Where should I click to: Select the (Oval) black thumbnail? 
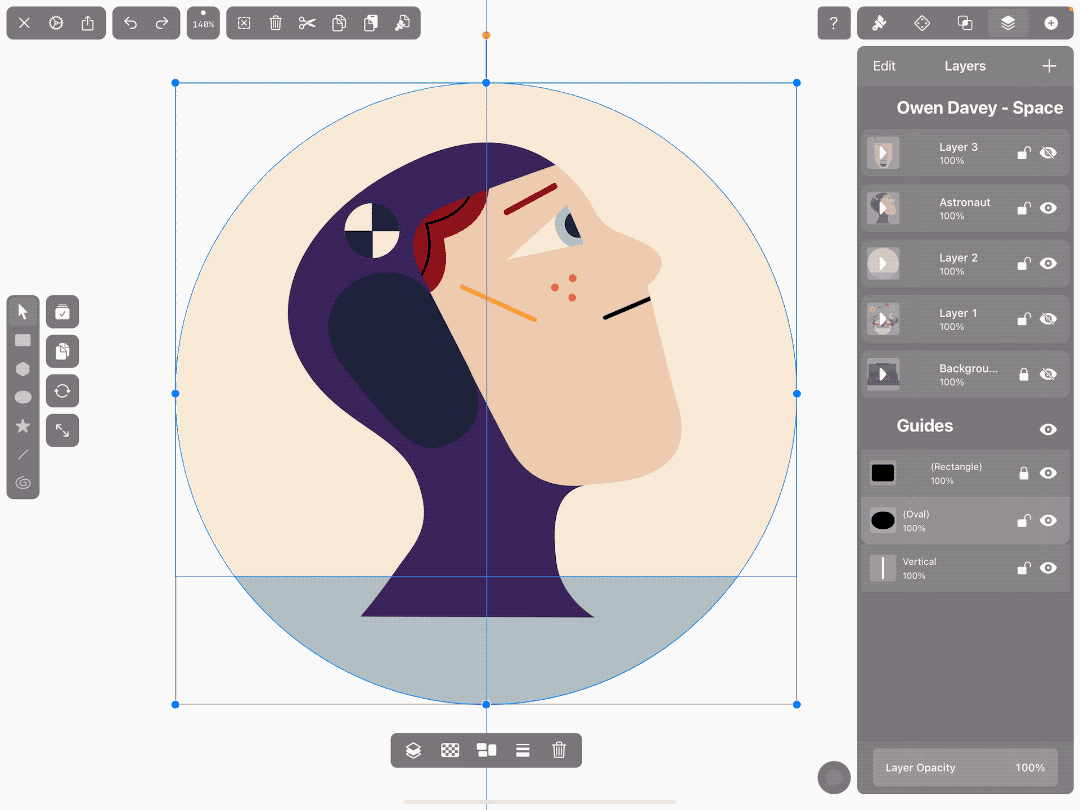883,521
